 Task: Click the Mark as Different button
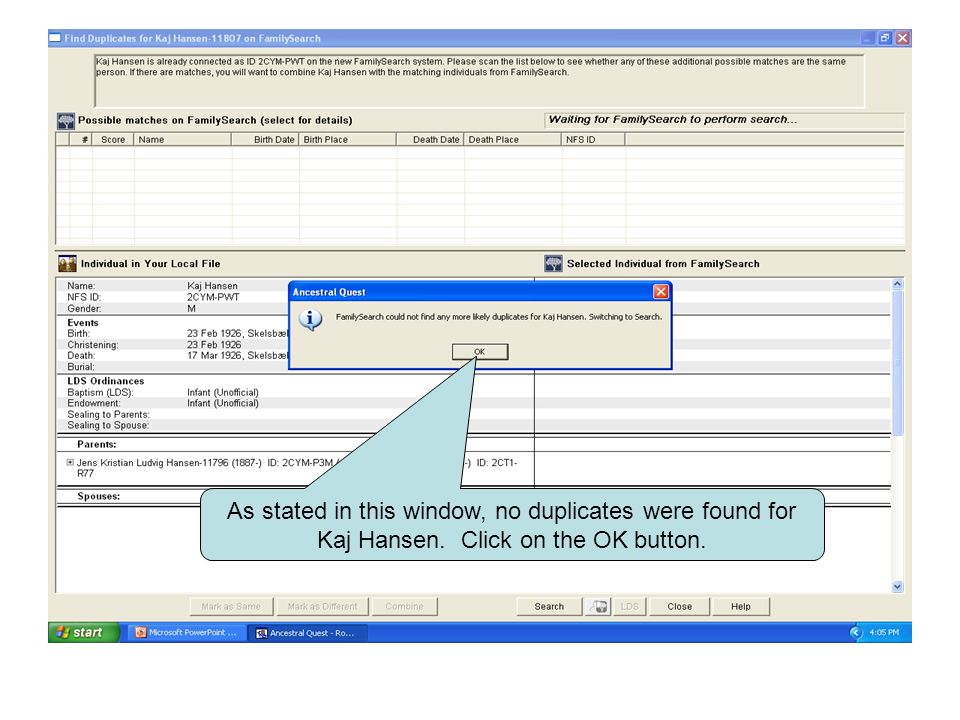pos(322,606)
